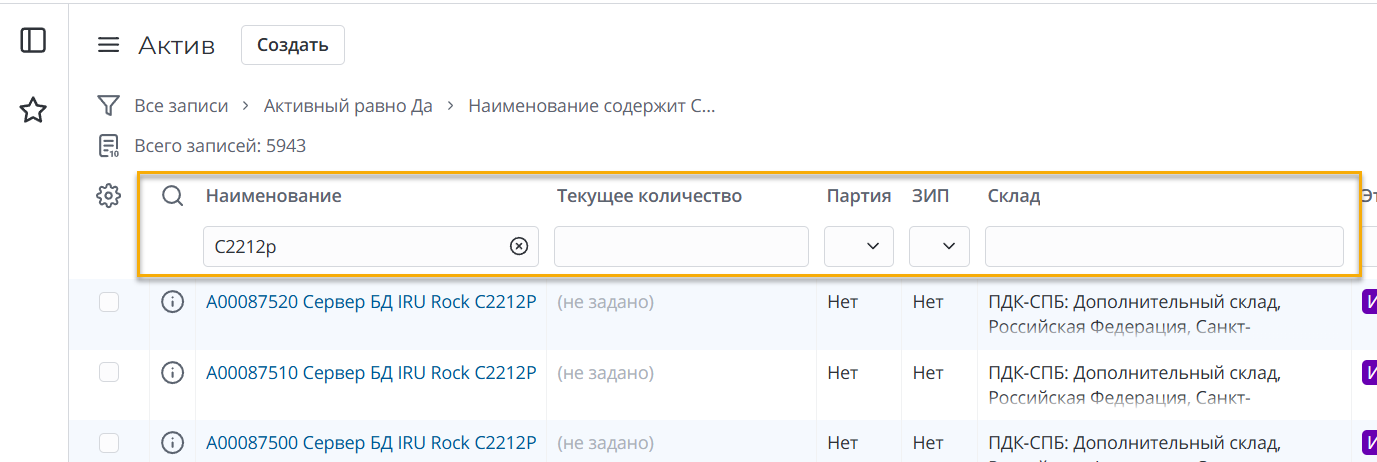Click the Склад filter input field

(x=1164, y=246)
